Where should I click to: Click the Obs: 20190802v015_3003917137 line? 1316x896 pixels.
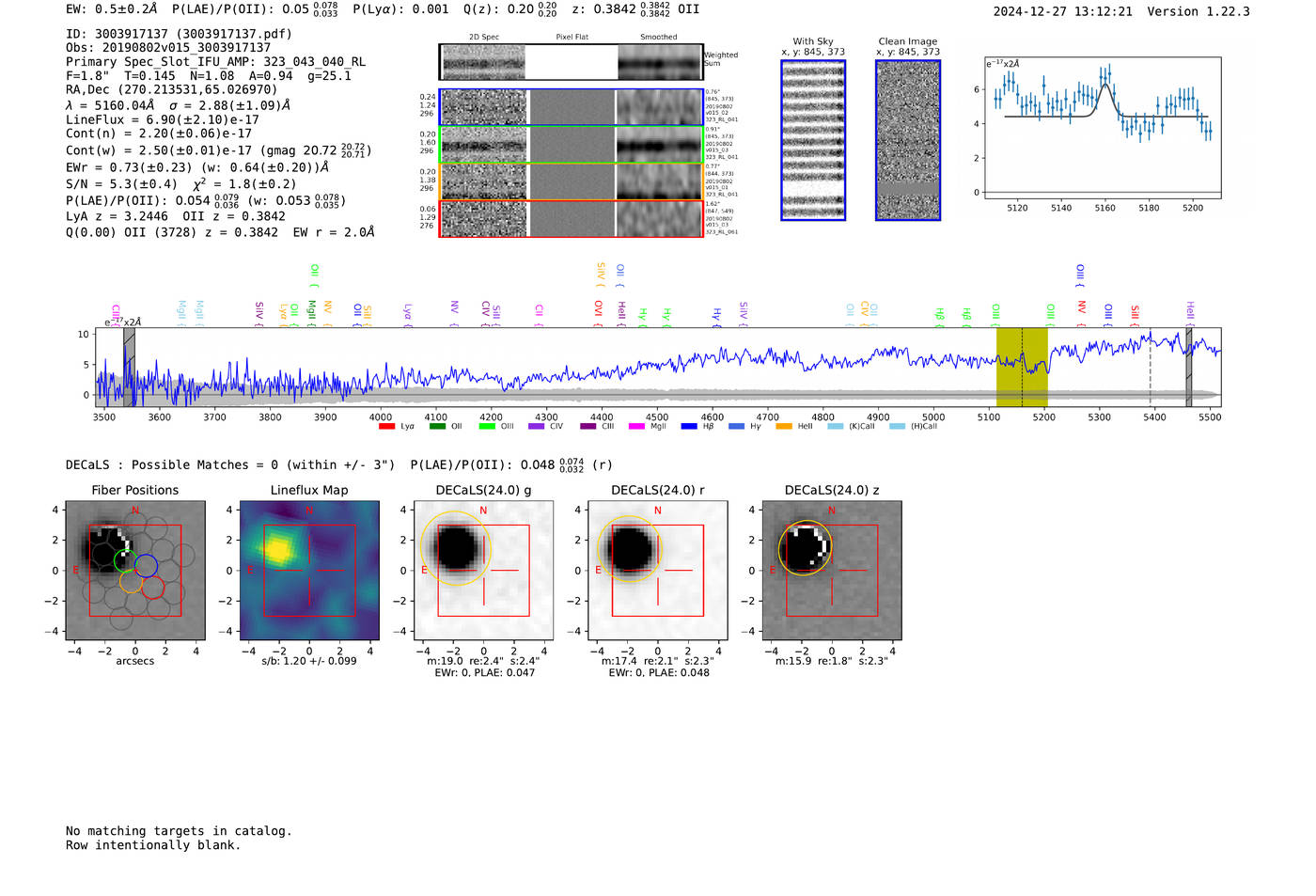(168, 48)
